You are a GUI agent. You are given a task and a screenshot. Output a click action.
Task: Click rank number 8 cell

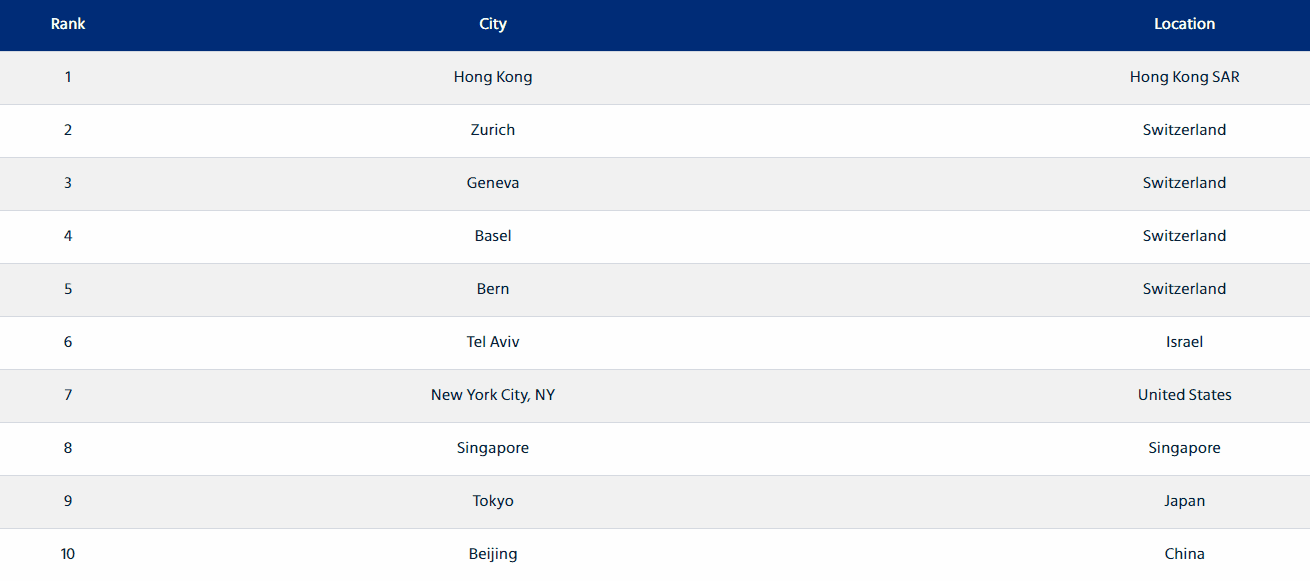point(68,448)
